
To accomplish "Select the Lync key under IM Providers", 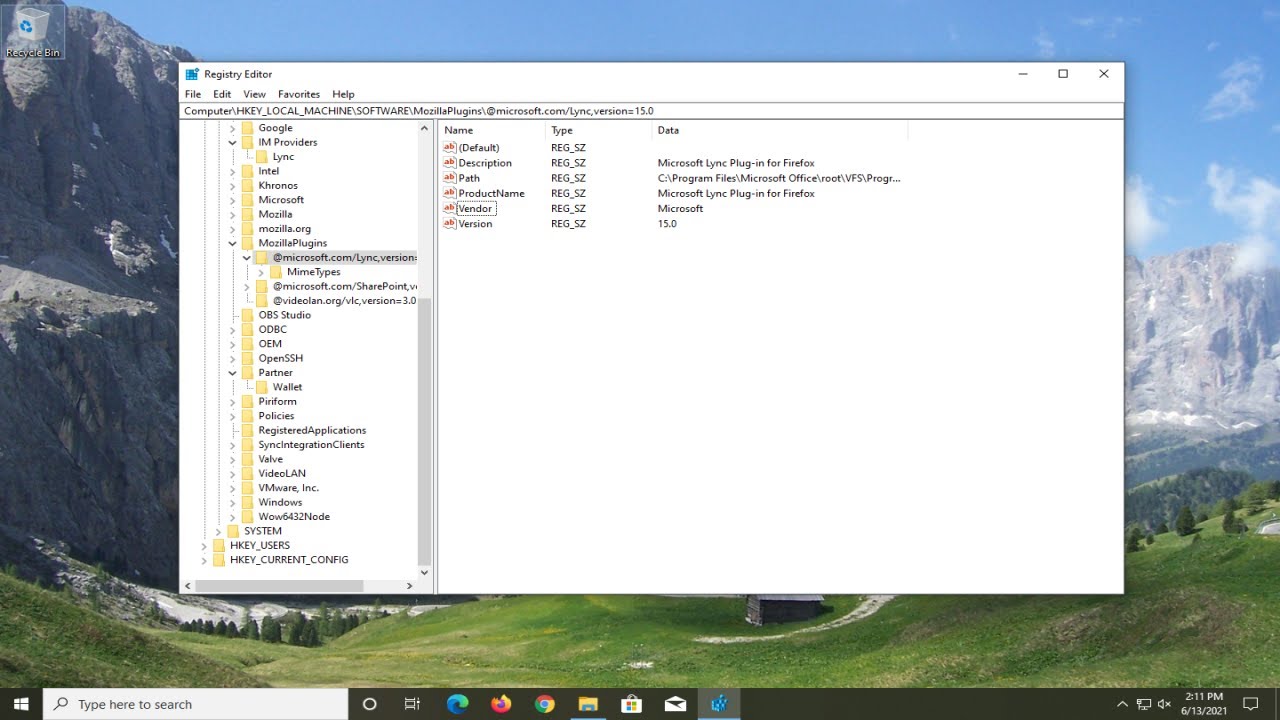I will tap(283, 157).
